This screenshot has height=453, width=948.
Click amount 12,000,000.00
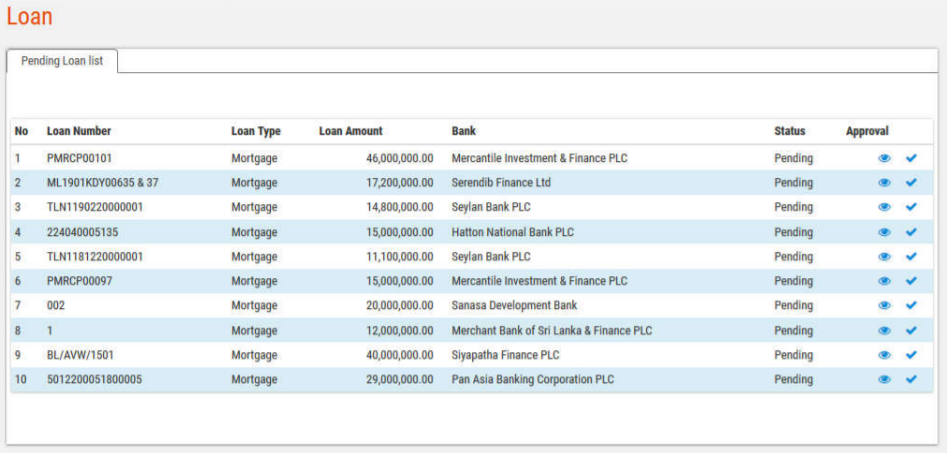pos(400,331)
